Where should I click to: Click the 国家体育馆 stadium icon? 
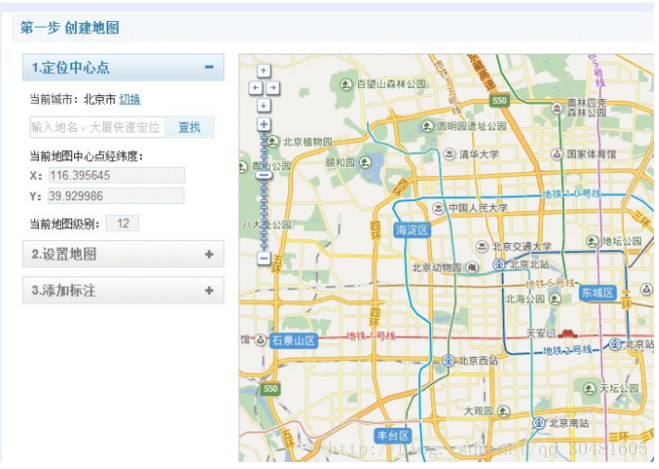coord(557,154)
